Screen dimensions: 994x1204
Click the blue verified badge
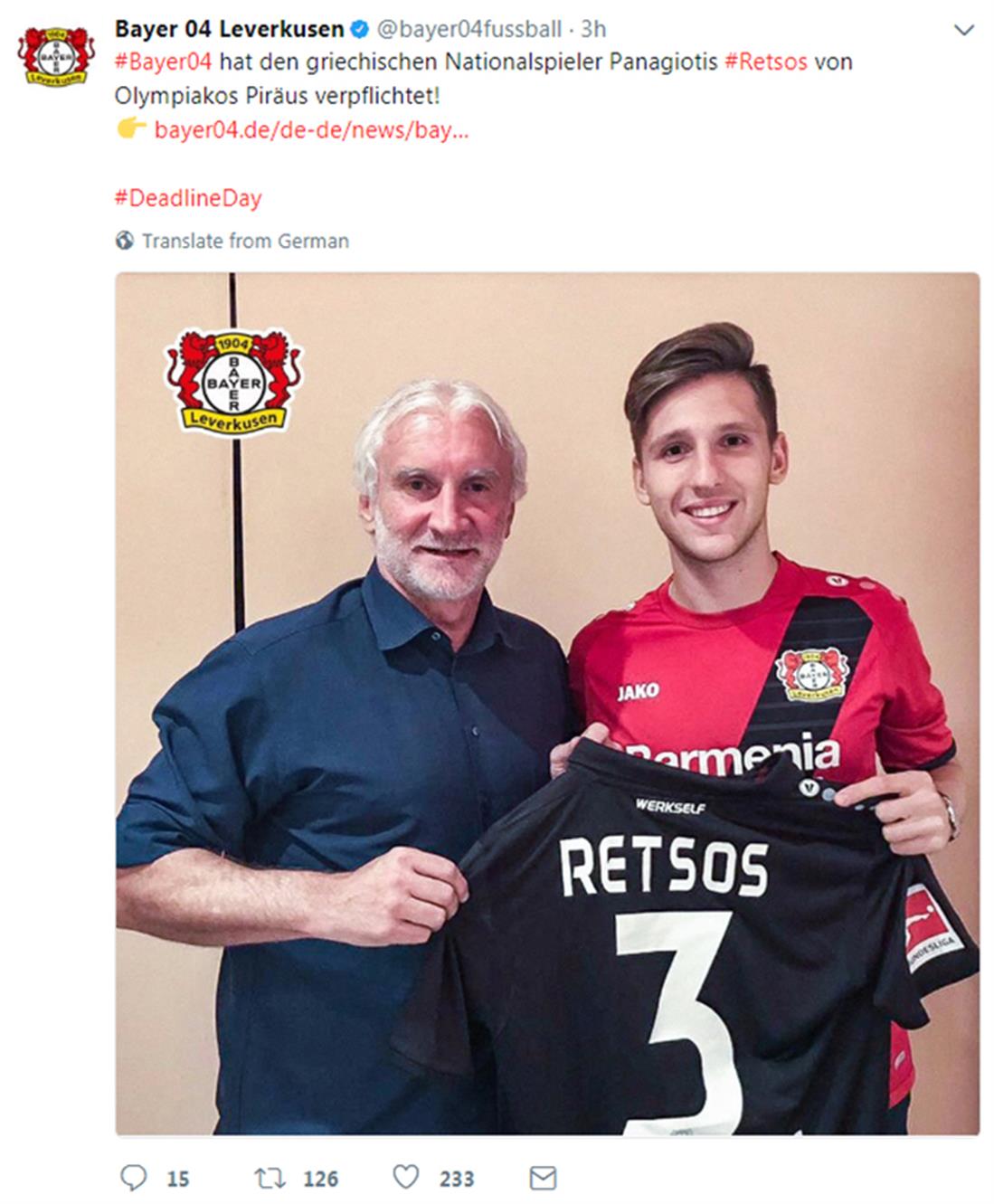point(359,30)
